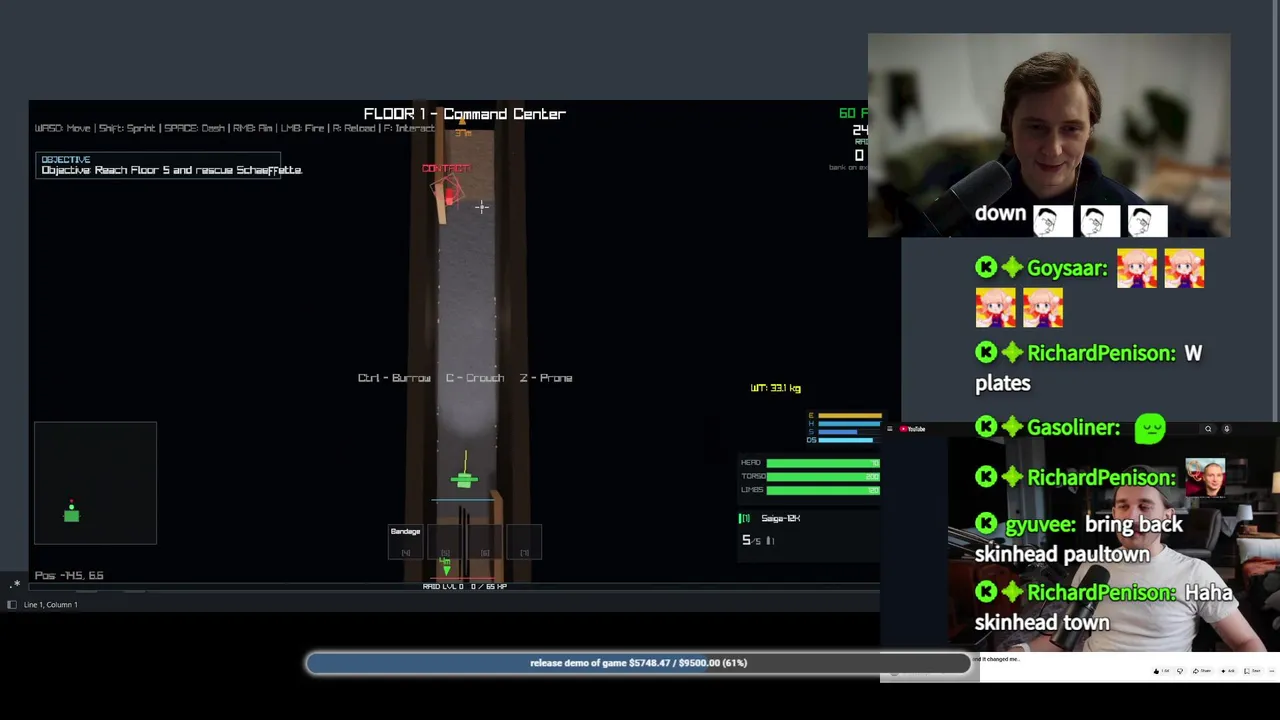1280x720 pixels.
Task: Select empty quick slot number 7
Action: coord(525,541)
